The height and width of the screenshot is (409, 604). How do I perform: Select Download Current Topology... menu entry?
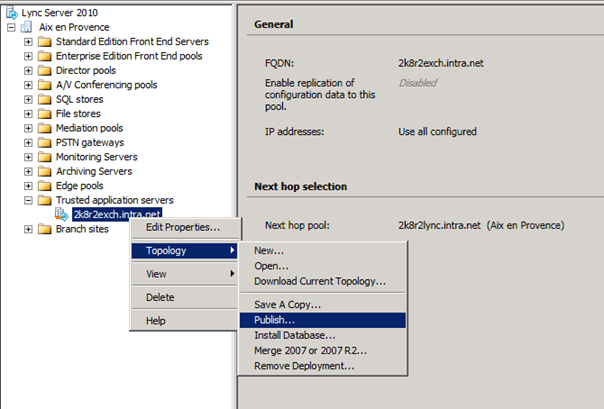tap(319, 281)
